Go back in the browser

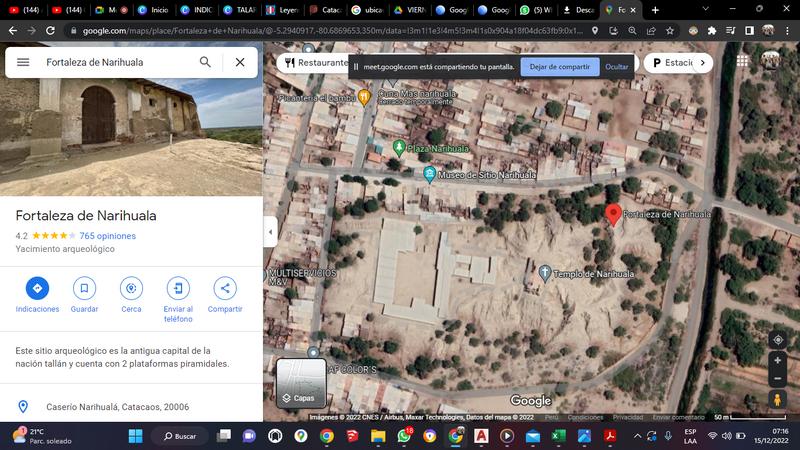tap(13, 31)
